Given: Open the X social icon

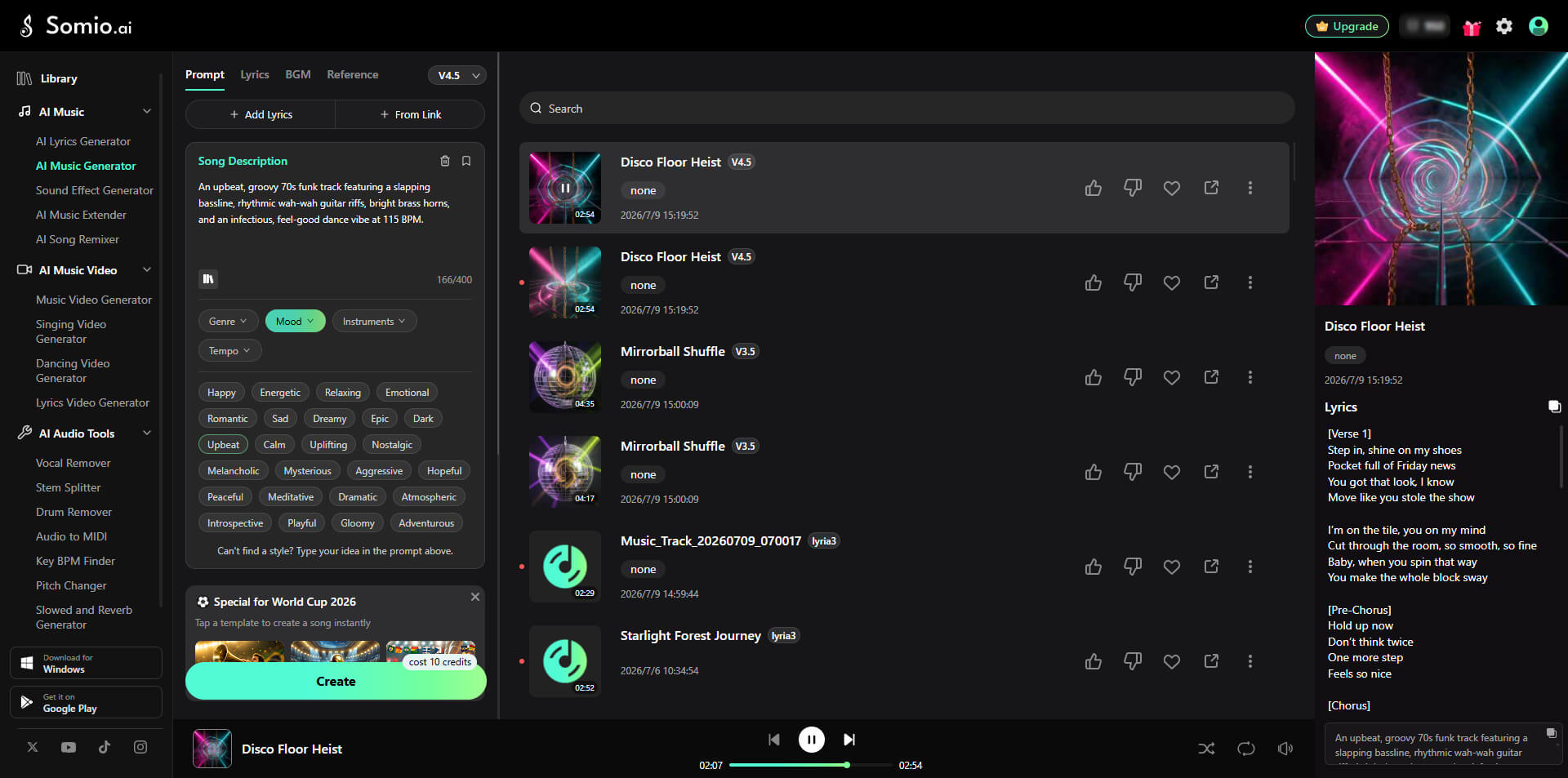Looking at the screenshot, I should click(x=33, y=747).
